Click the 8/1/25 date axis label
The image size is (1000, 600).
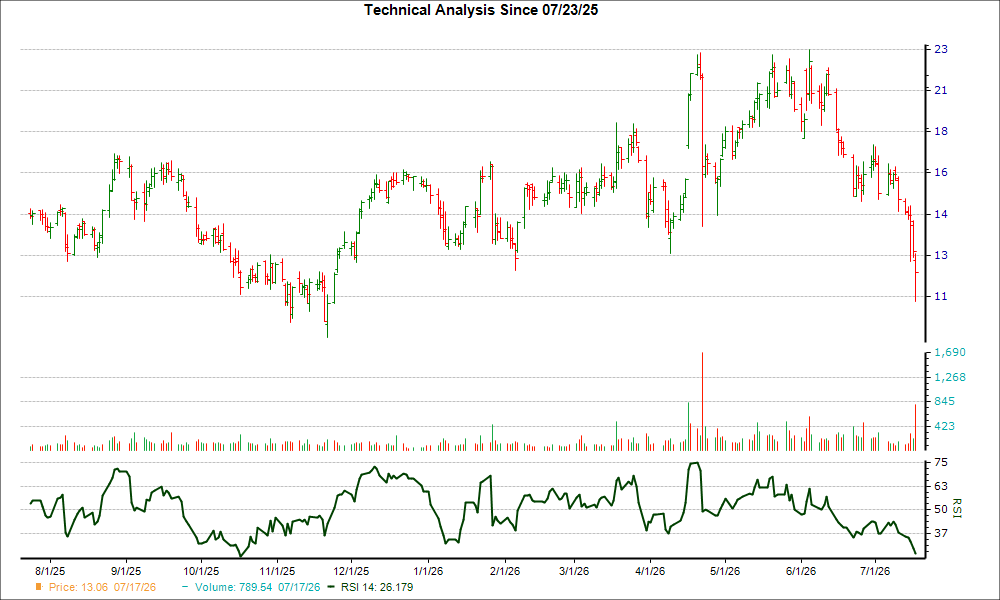pyautogui.click(x=50, y=571)
